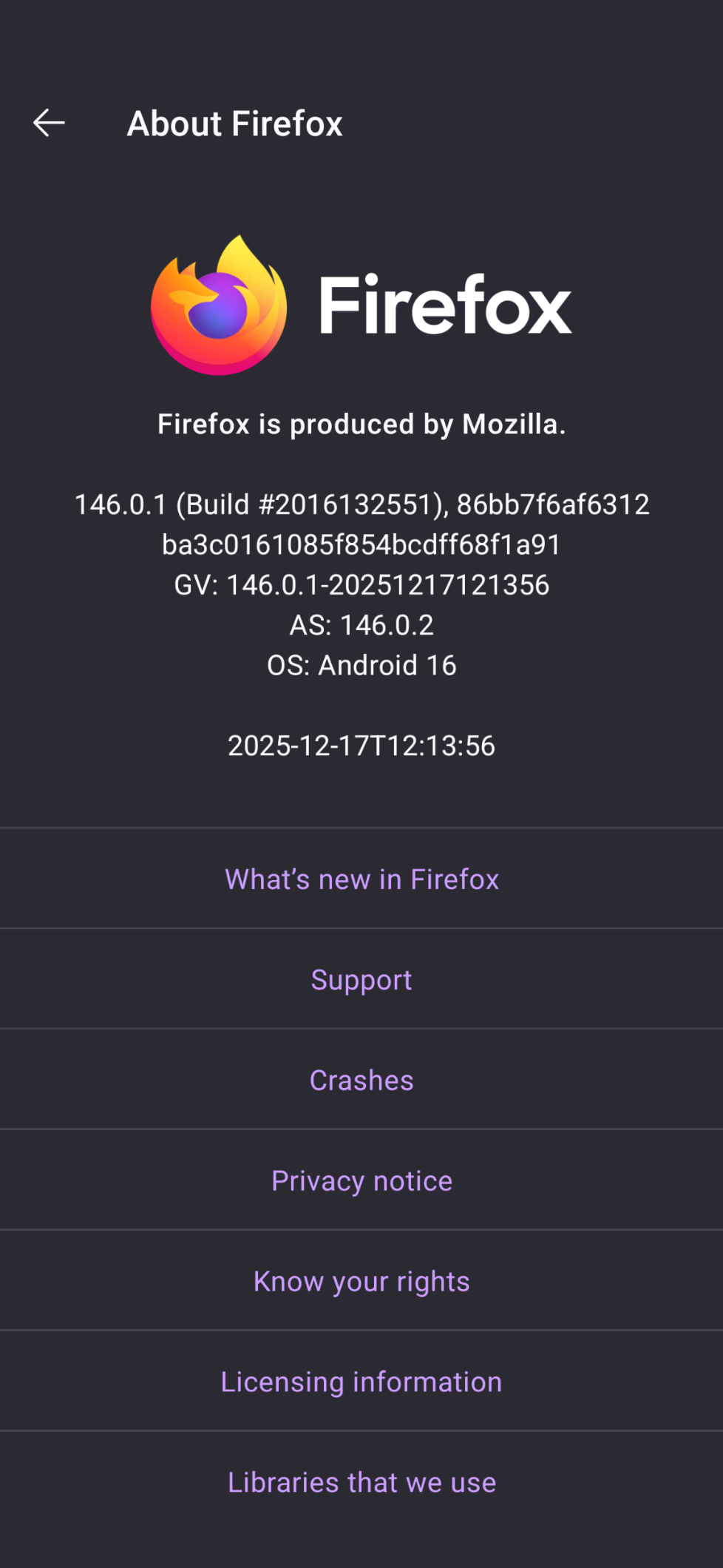Click the About Firefox page title
The width and height of the screenshot is (723, 1568).
coord(234,124)
